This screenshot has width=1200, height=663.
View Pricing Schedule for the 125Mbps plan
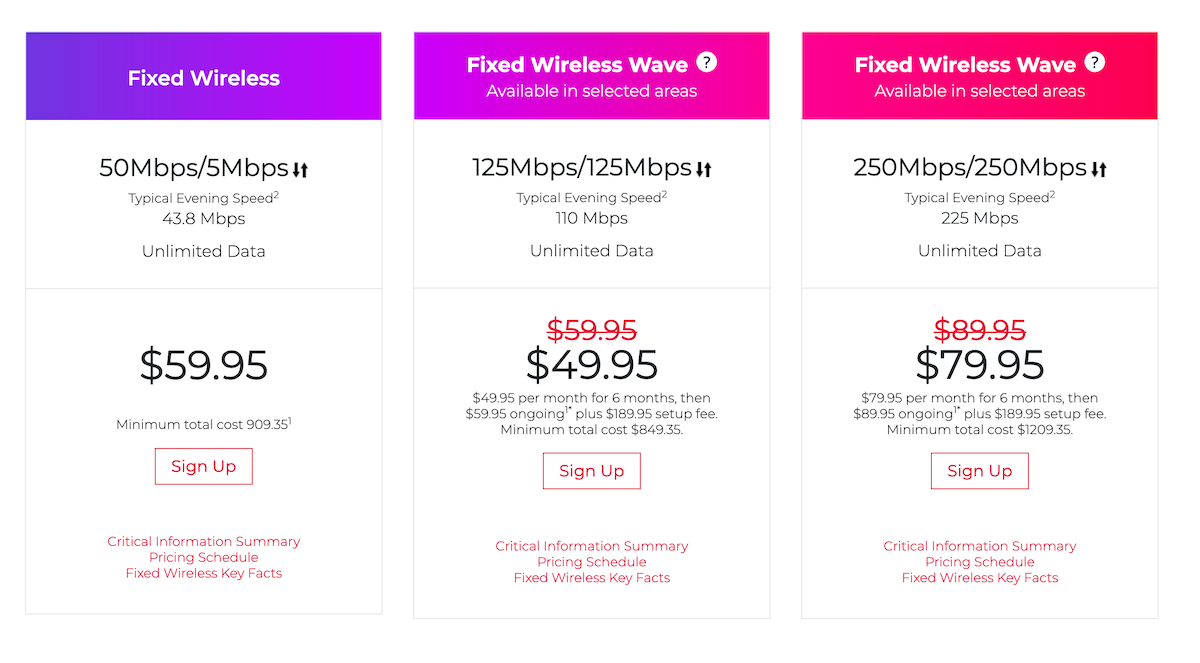point(591,562)
